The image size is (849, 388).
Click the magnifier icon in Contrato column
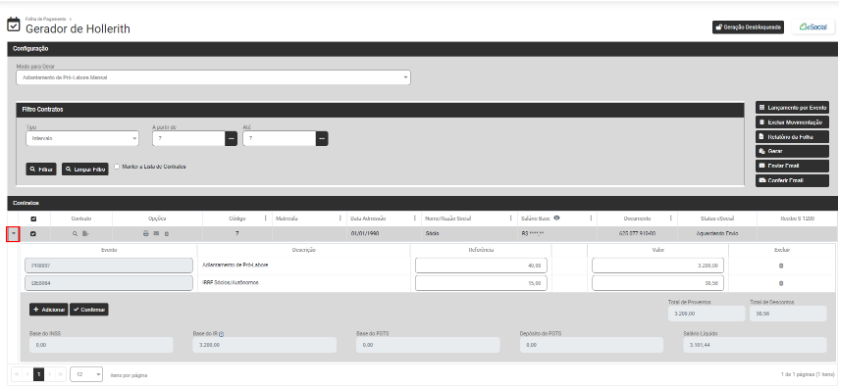[75, 234]
